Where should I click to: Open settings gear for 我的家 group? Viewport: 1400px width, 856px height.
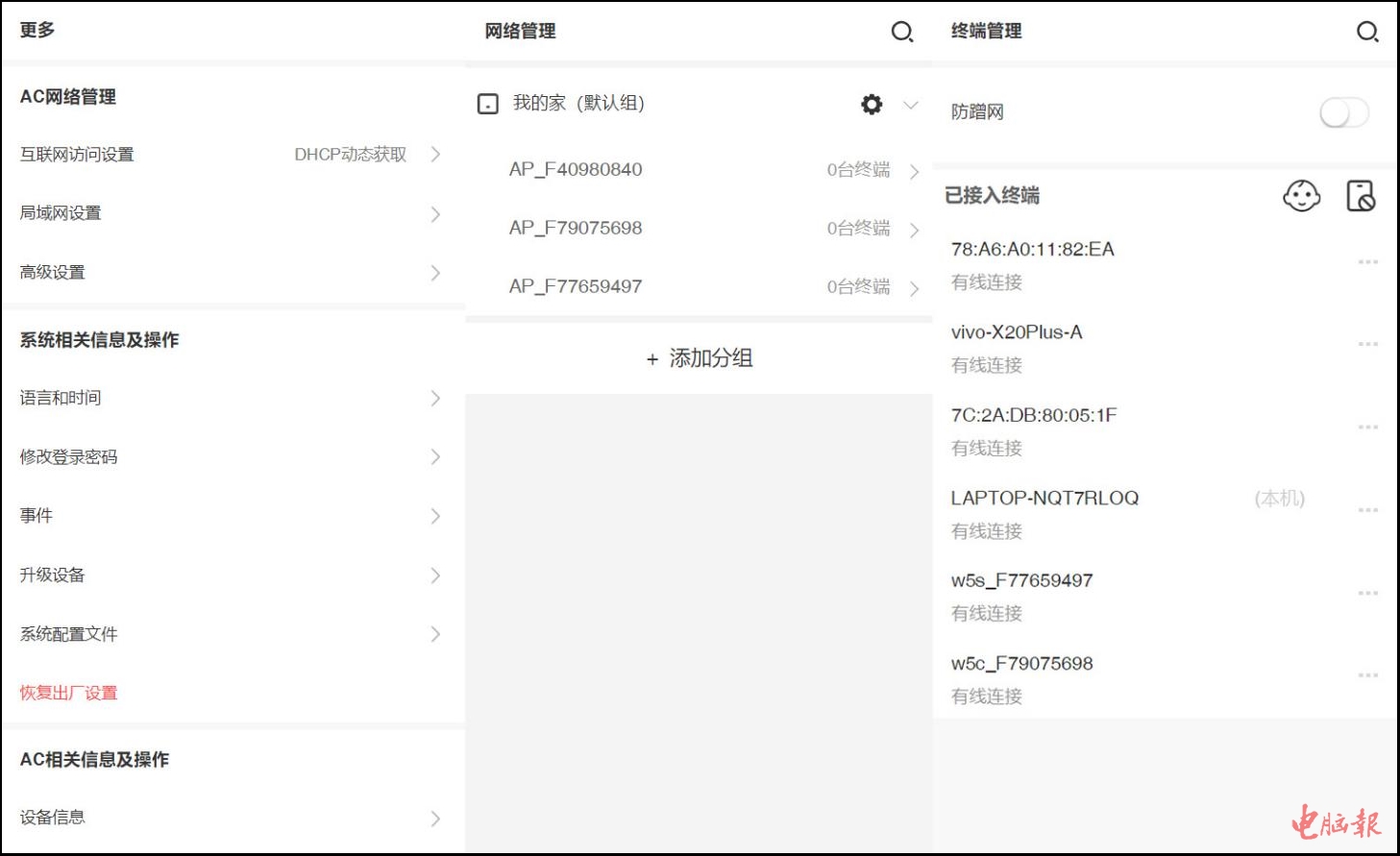pyautogui.click(x=872, y=104)
